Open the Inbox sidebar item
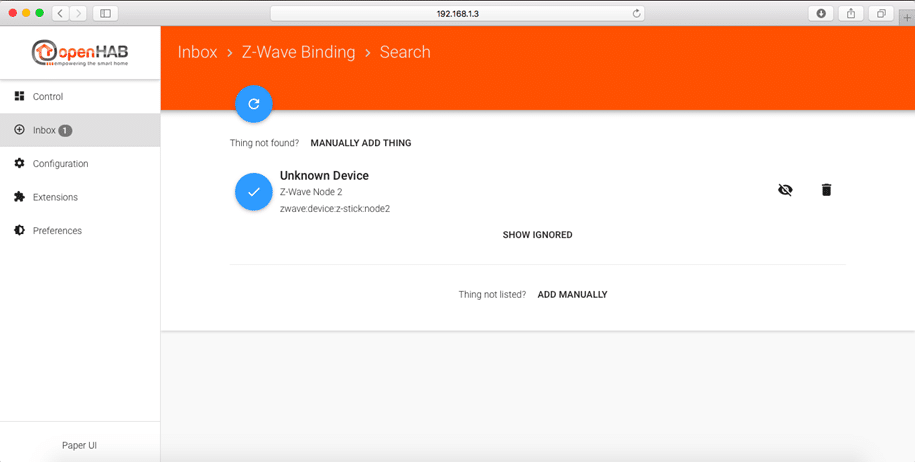Image resolution: width=915 pixels, height=462 pixels. [x=80, y=130]
